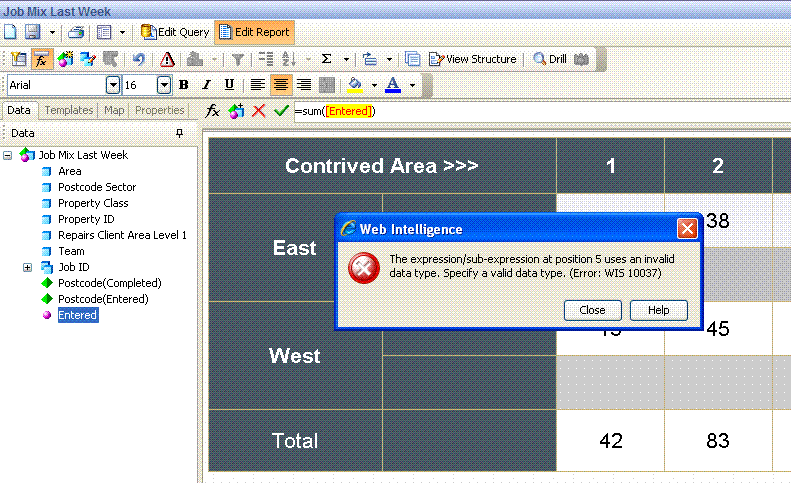Viewport: 791px width, 483px height.
Task: Toggle Bold formatting
Action: pyautogui.click(x=184, y=85)
